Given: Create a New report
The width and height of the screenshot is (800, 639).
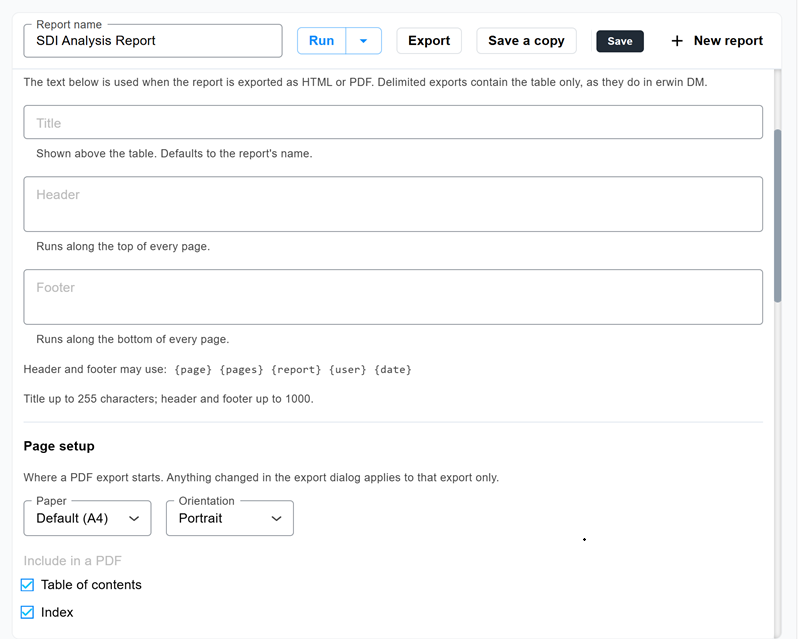Looking at the screenshot, I should point(717,41).
